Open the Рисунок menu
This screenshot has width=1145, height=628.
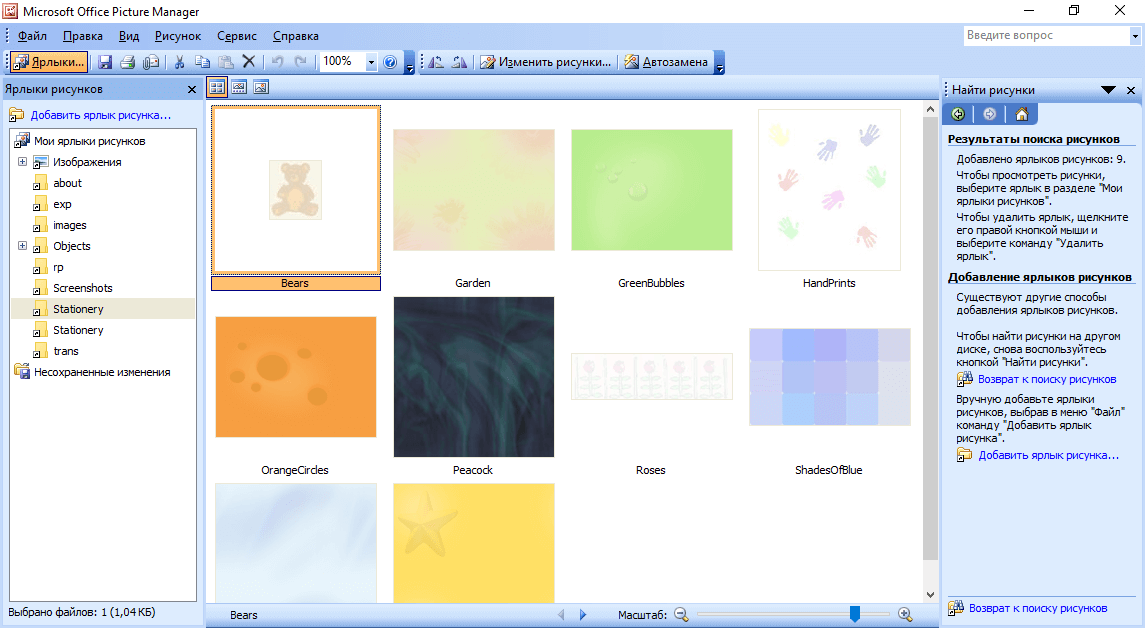178,36
